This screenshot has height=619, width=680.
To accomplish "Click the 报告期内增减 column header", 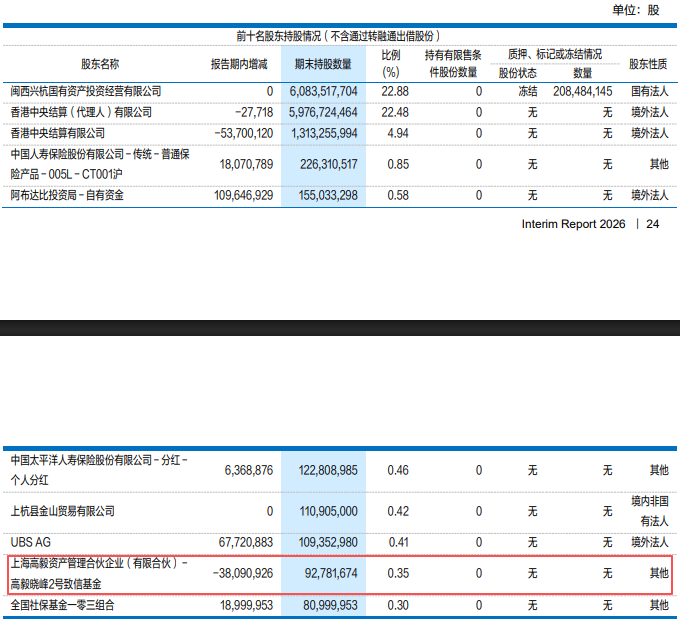I will coord(239,64).
